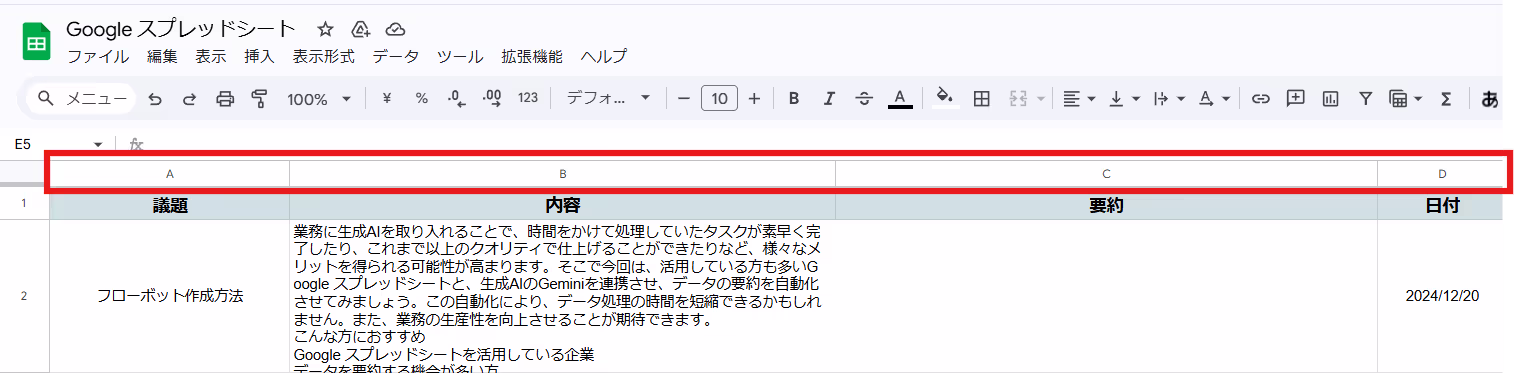The image size is (1514, 373).
Task: Star the spreadsheet
Action: coord(325,29)
